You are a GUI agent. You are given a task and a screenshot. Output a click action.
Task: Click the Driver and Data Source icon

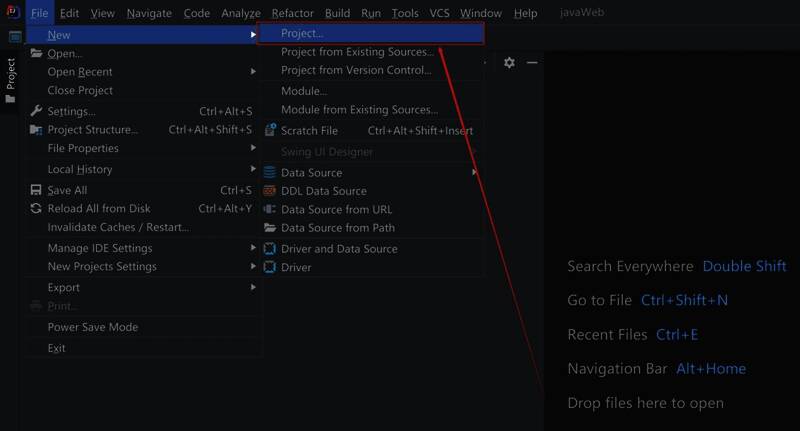tap(270, 249)
